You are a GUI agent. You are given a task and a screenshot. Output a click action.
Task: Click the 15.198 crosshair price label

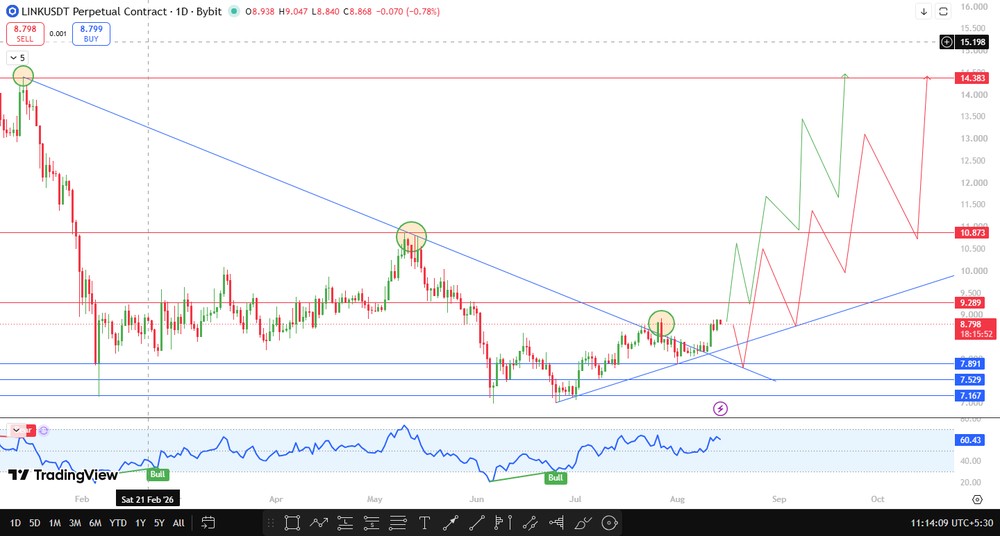tap(973, 42)
